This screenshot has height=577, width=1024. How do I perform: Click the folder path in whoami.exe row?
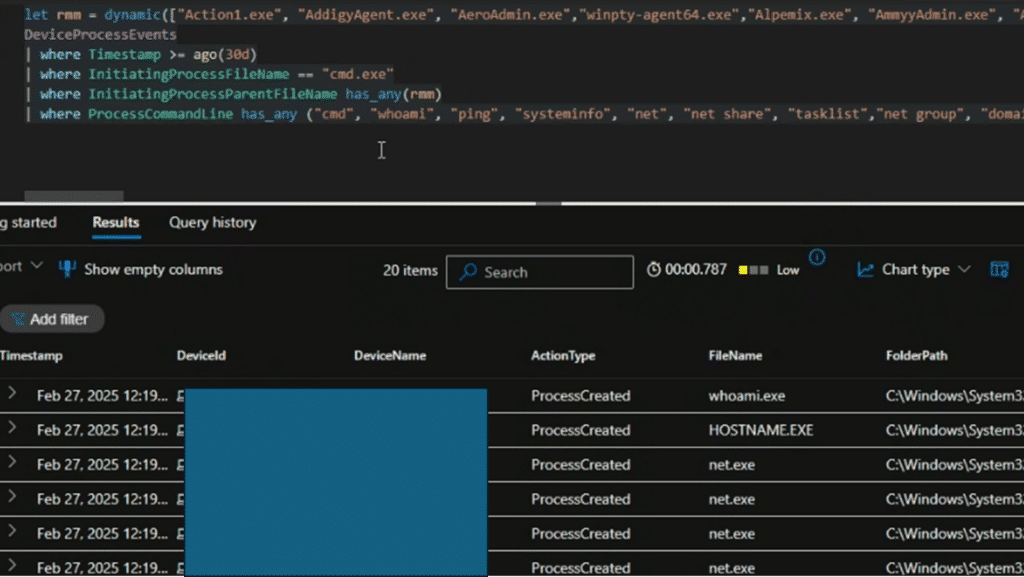coord(954,396)
